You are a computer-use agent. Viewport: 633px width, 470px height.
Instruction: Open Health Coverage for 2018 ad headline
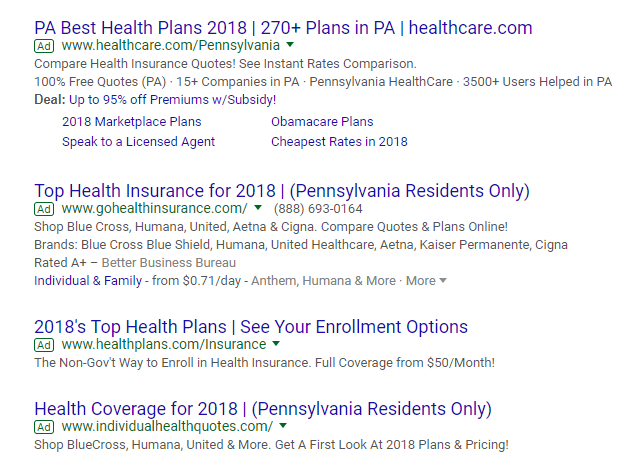pos(262,409)
